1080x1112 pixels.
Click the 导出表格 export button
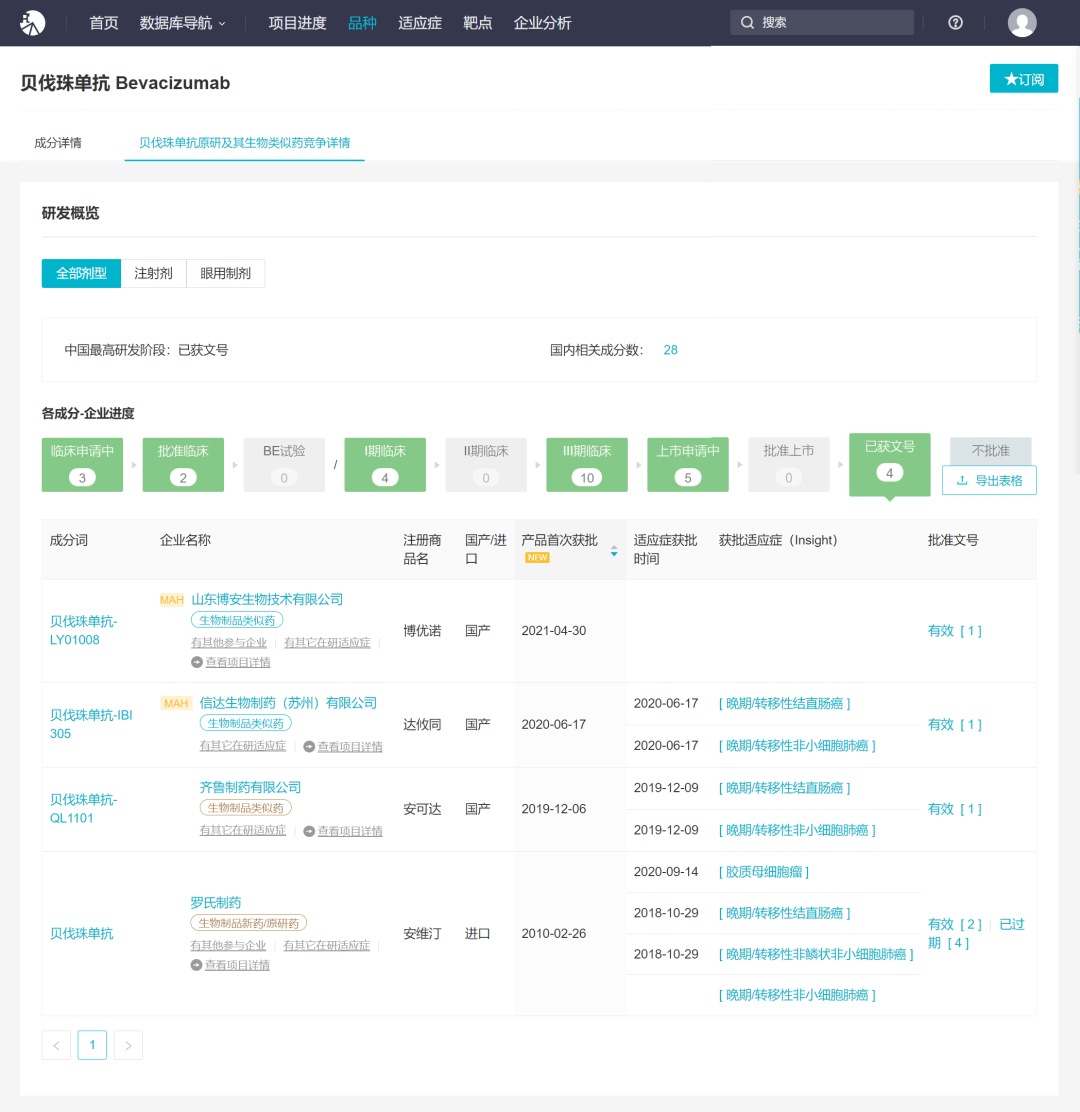(989, 480)
